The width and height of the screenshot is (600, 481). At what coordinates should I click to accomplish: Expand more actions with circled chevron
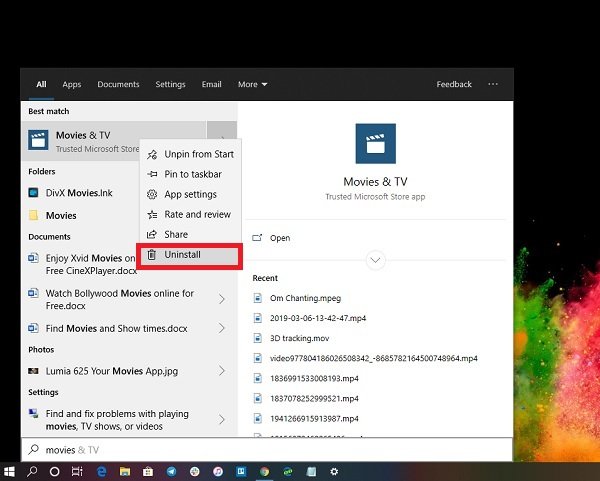pos(375,260)
